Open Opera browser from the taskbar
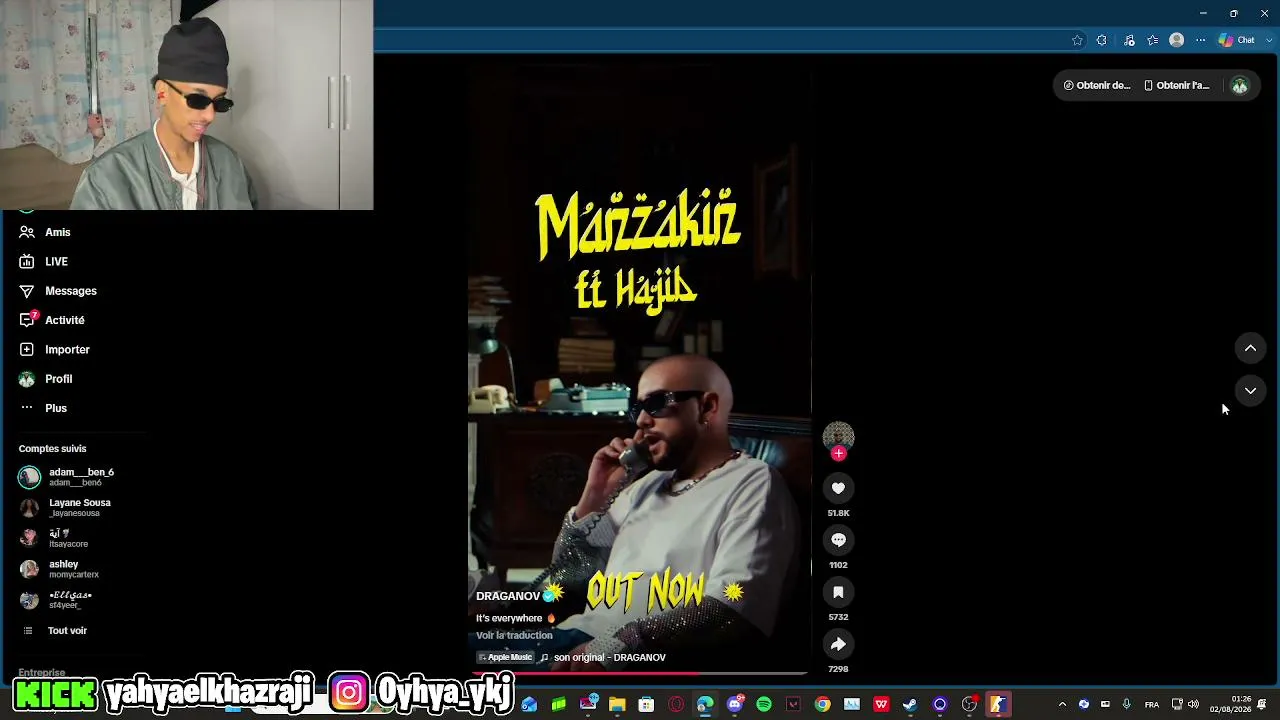The height and width of the screenshot is (720, 1280). 676,704
